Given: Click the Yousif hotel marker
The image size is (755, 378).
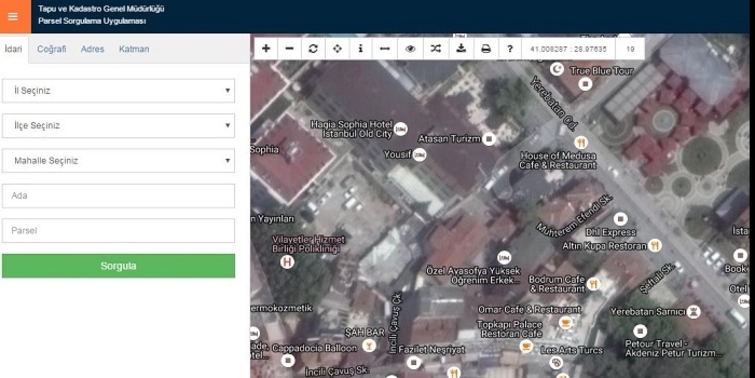Looking at the screenshot, I should pos(419,155).
